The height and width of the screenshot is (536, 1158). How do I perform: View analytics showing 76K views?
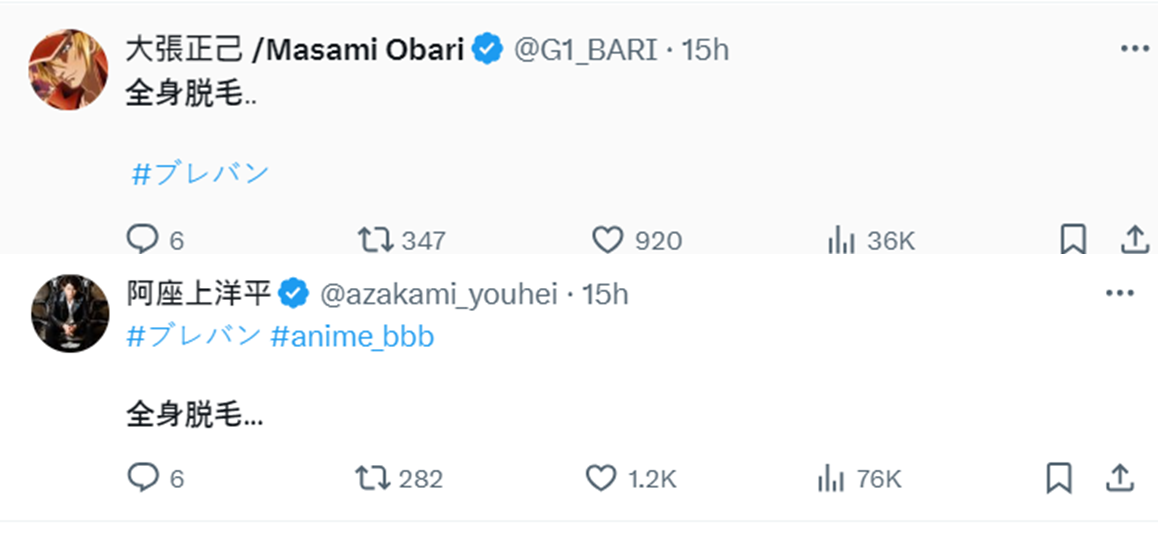[x=832, y=478]
